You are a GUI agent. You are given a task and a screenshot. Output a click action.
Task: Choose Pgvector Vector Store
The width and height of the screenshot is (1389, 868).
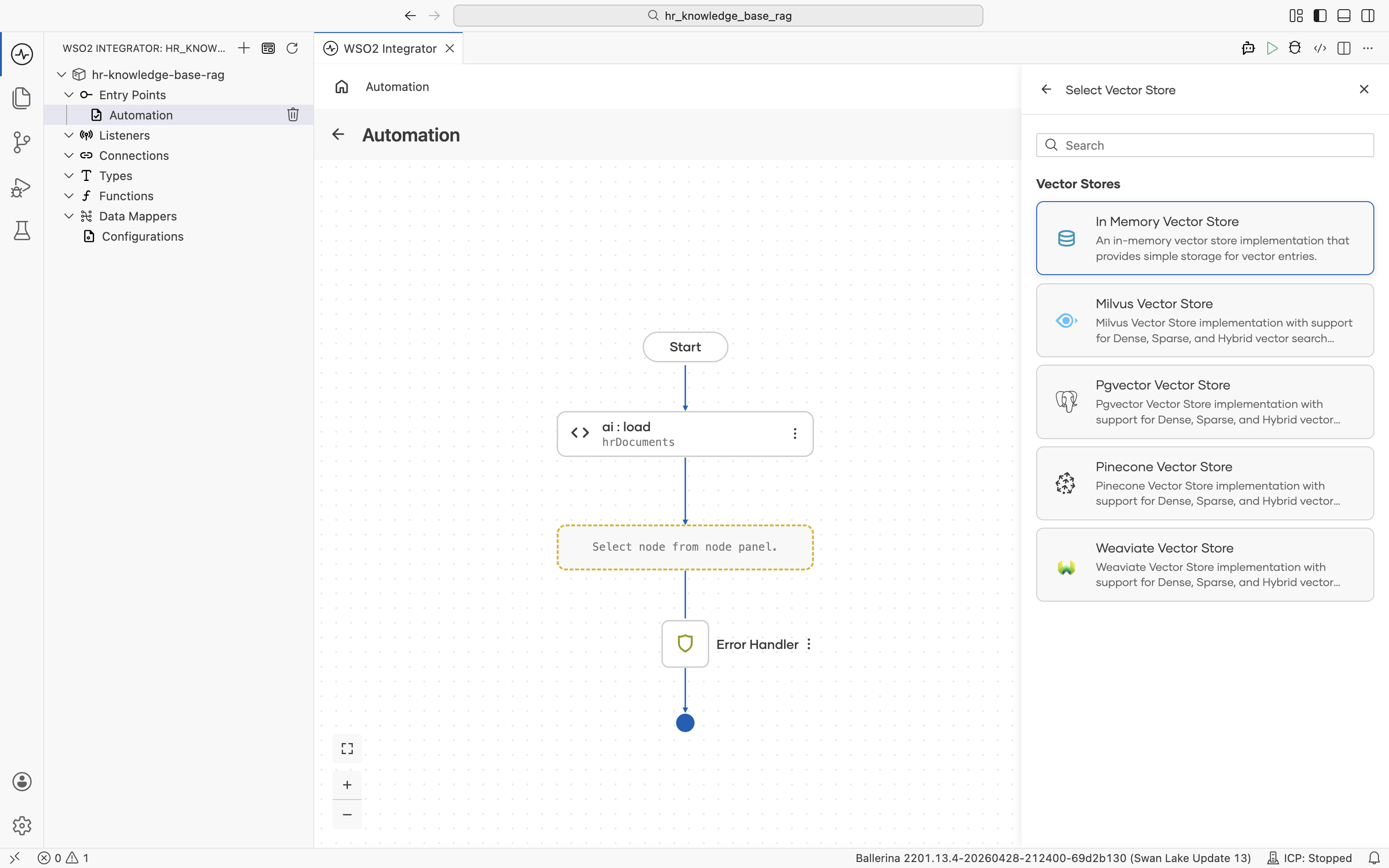click(x=1205, y=402)
